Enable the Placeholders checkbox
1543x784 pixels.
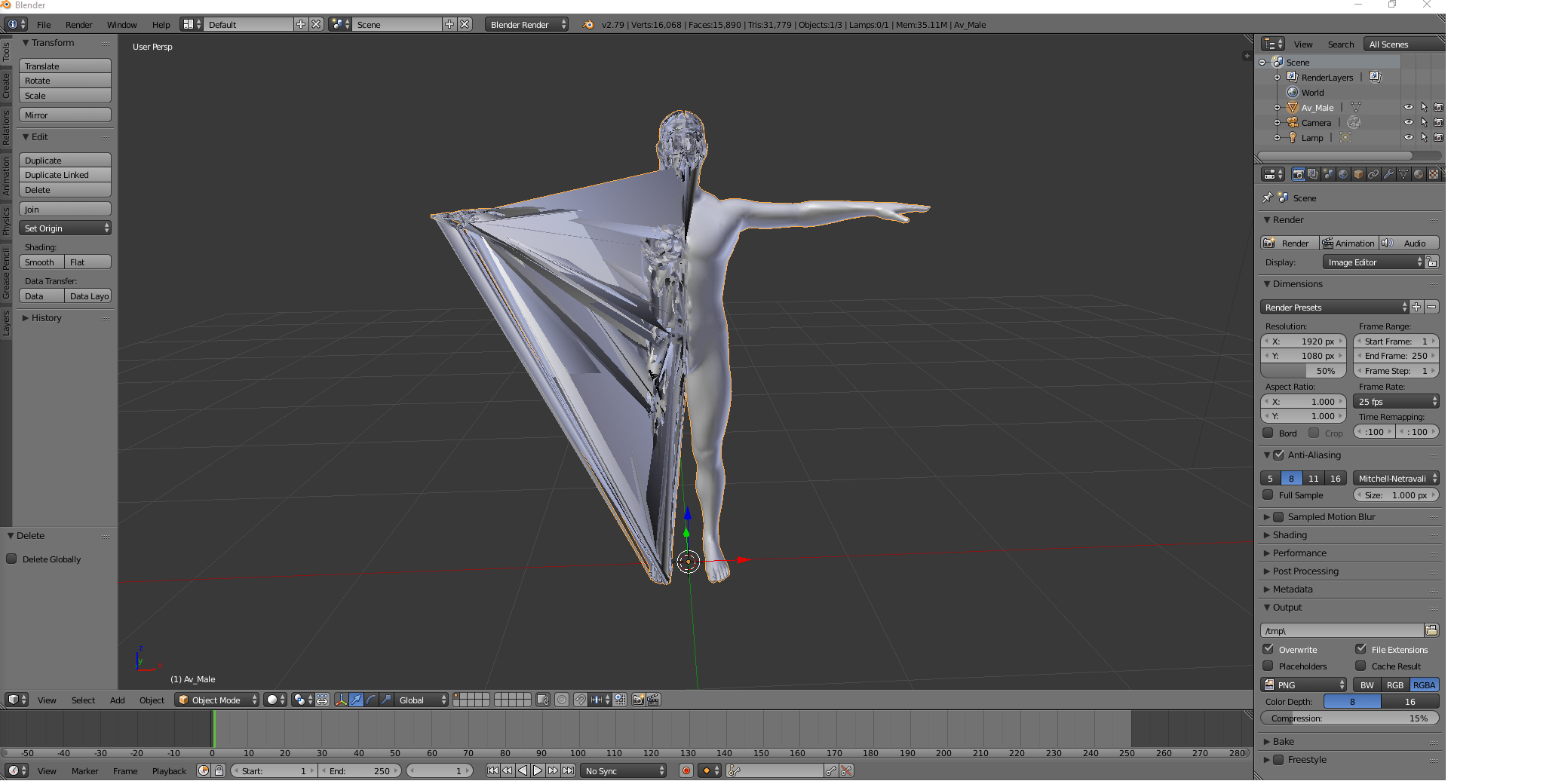(x=1268, y=666)
